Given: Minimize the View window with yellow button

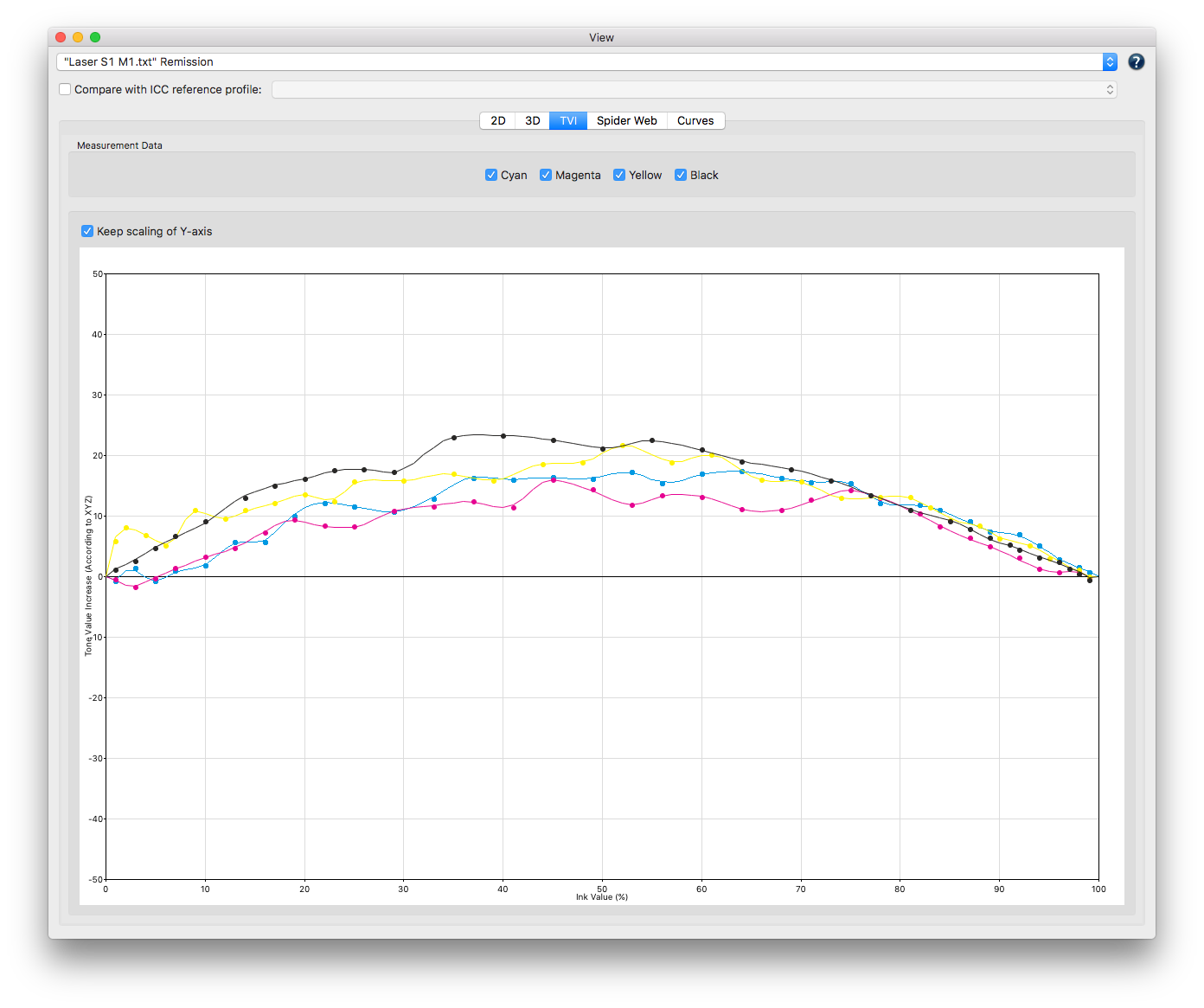Looking at the screenshot, I should 78,37.
